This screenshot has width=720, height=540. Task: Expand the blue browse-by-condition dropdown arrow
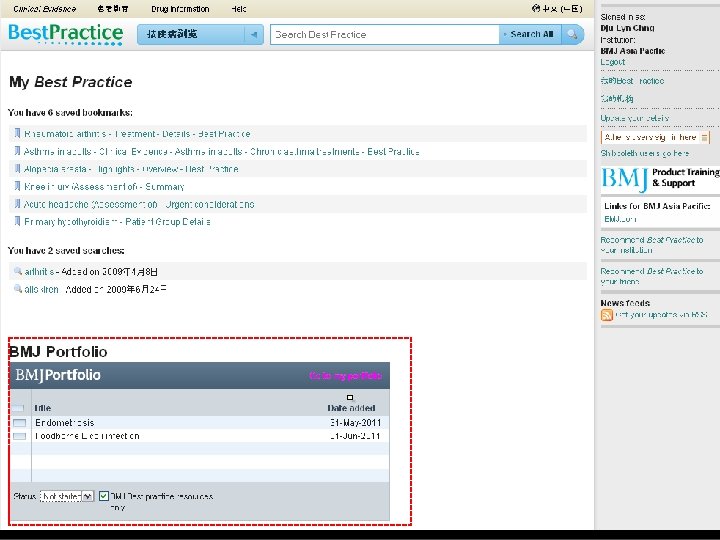pyautogui.click(x=254, y=34)
